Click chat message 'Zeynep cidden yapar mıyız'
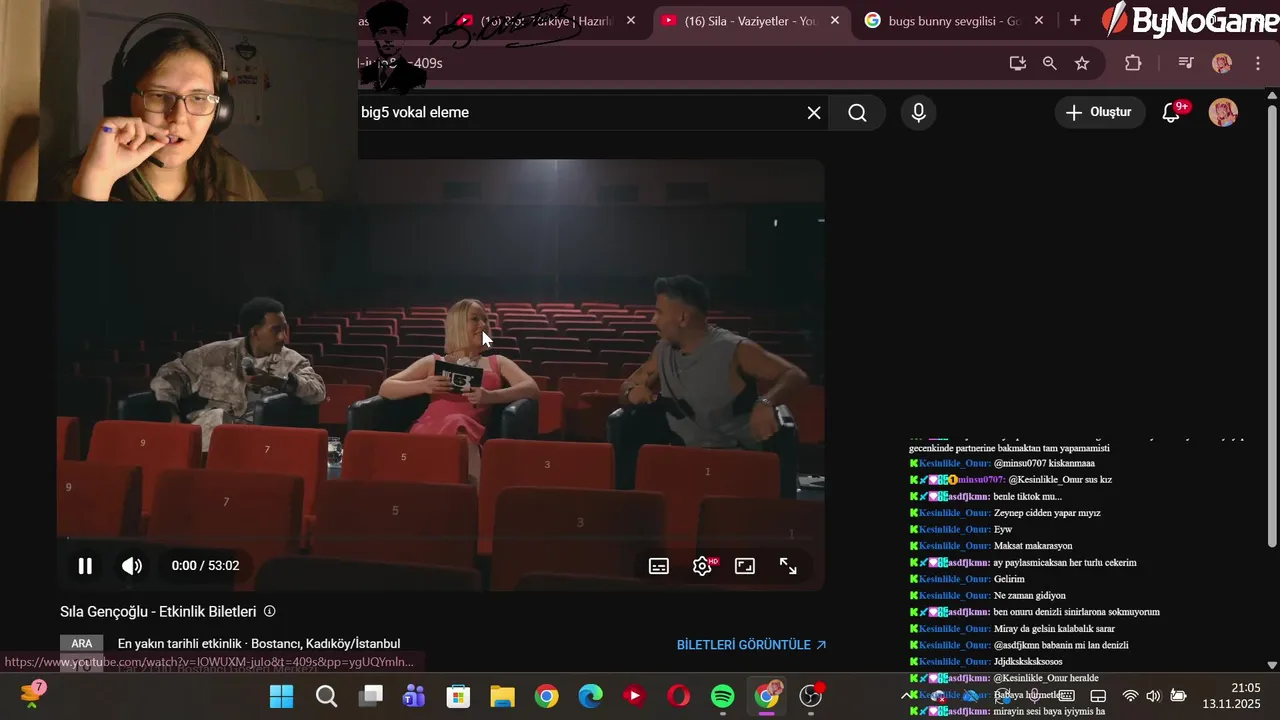 tap(1047, 513)
